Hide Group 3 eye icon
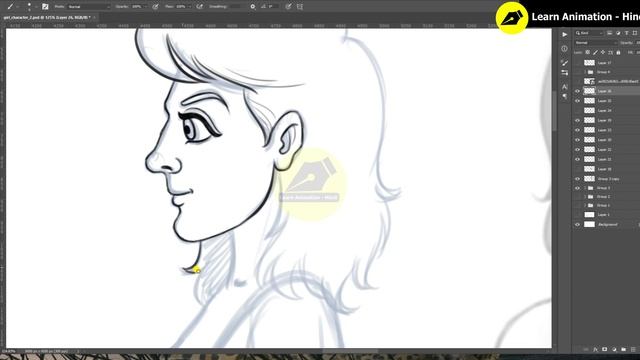 (578, 188)
